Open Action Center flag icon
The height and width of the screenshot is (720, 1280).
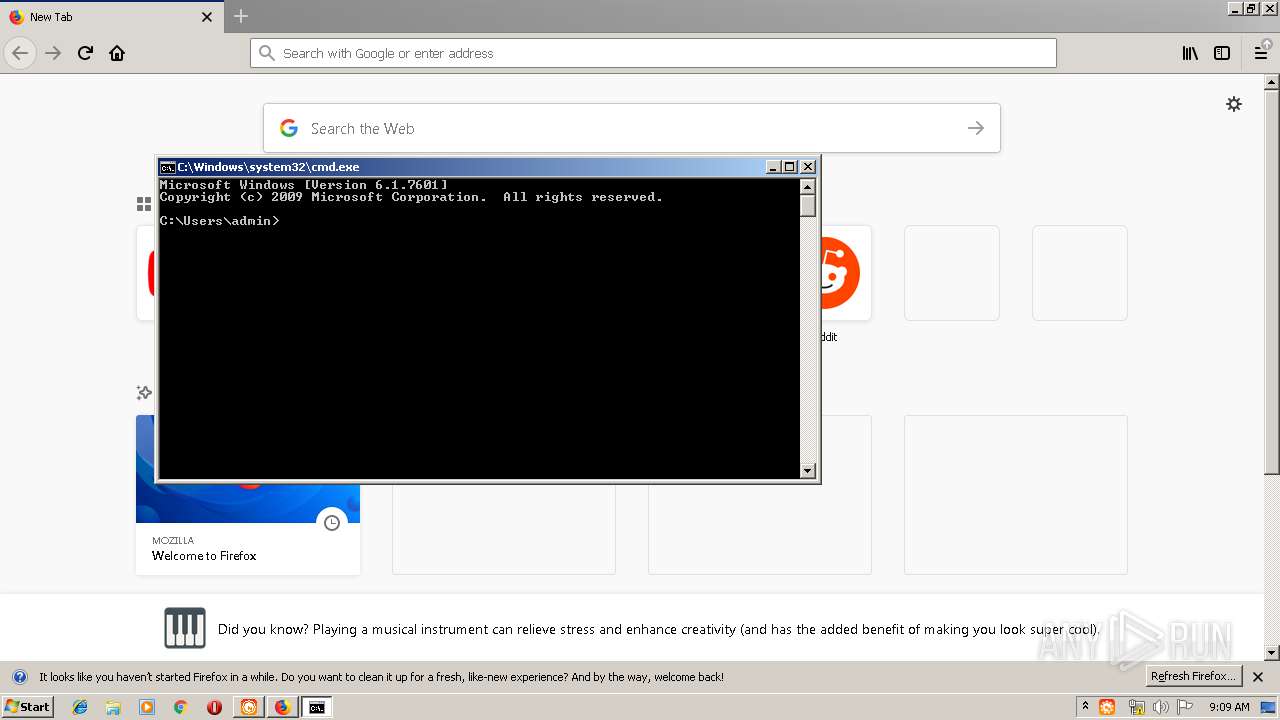point(1185,707)
